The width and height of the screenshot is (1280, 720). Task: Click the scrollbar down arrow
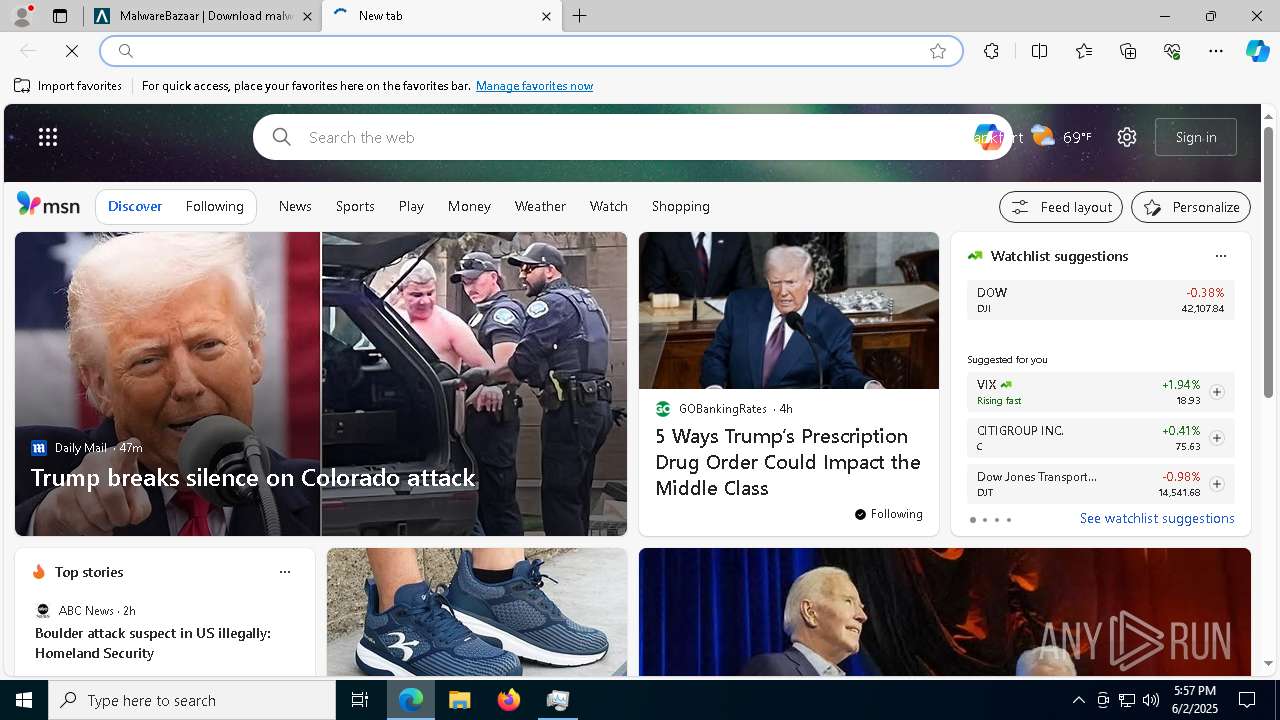1268,664
